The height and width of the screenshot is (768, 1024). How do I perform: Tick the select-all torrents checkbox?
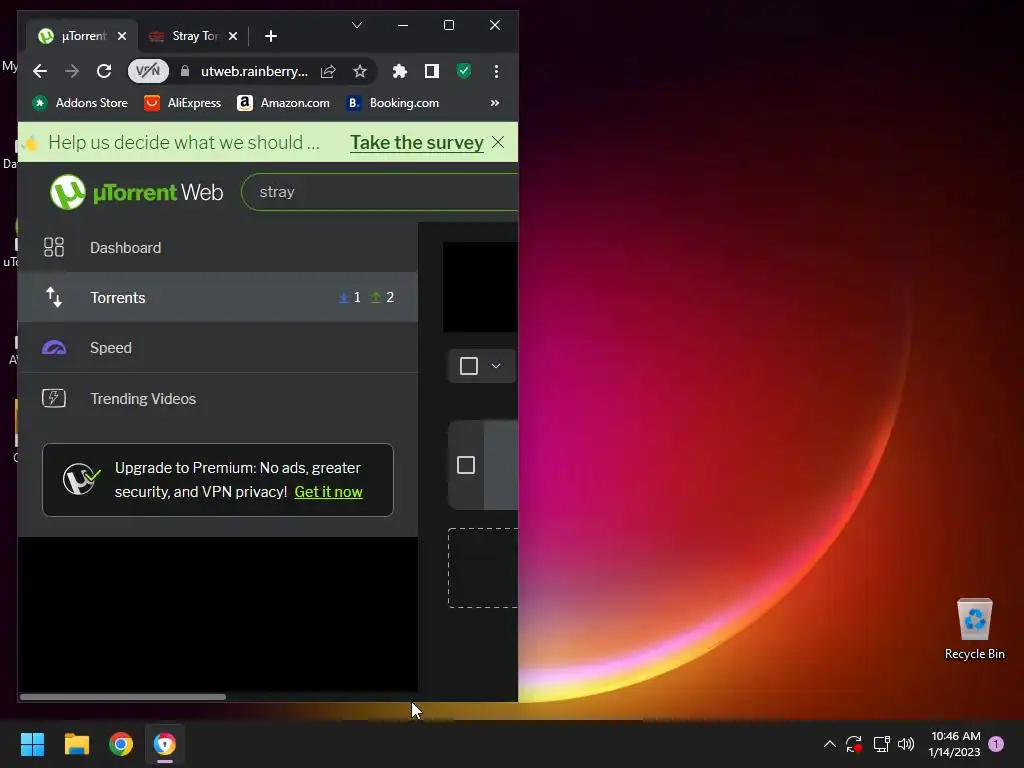(469, 366)
